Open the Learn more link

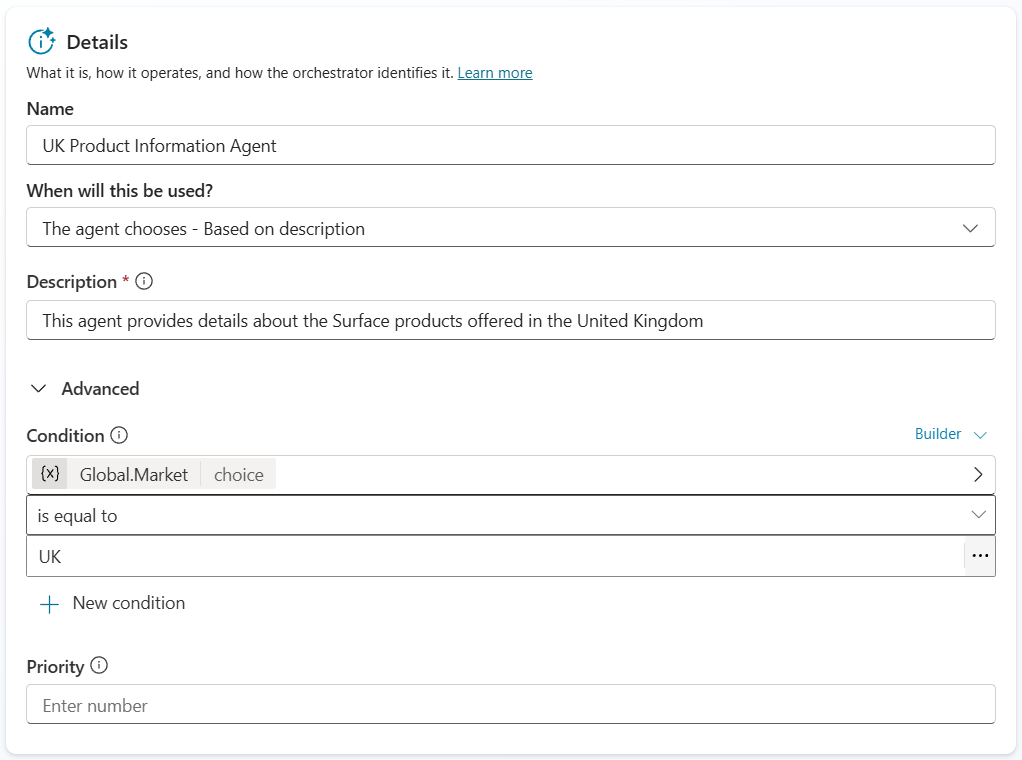coord(494,73)
